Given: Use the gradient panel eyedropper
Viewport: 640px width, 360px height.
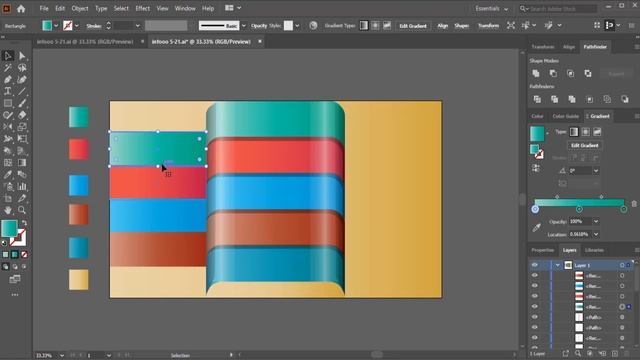Looking at the screenshot, I should click(536, 228).
